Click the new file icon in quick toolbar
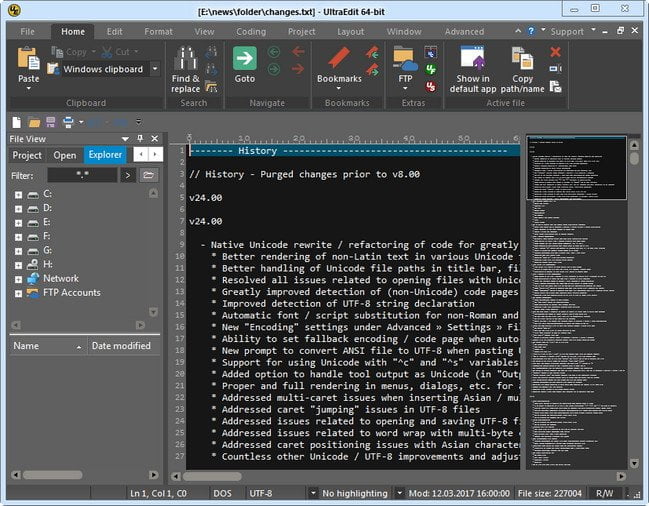 [x=17, y=122]
